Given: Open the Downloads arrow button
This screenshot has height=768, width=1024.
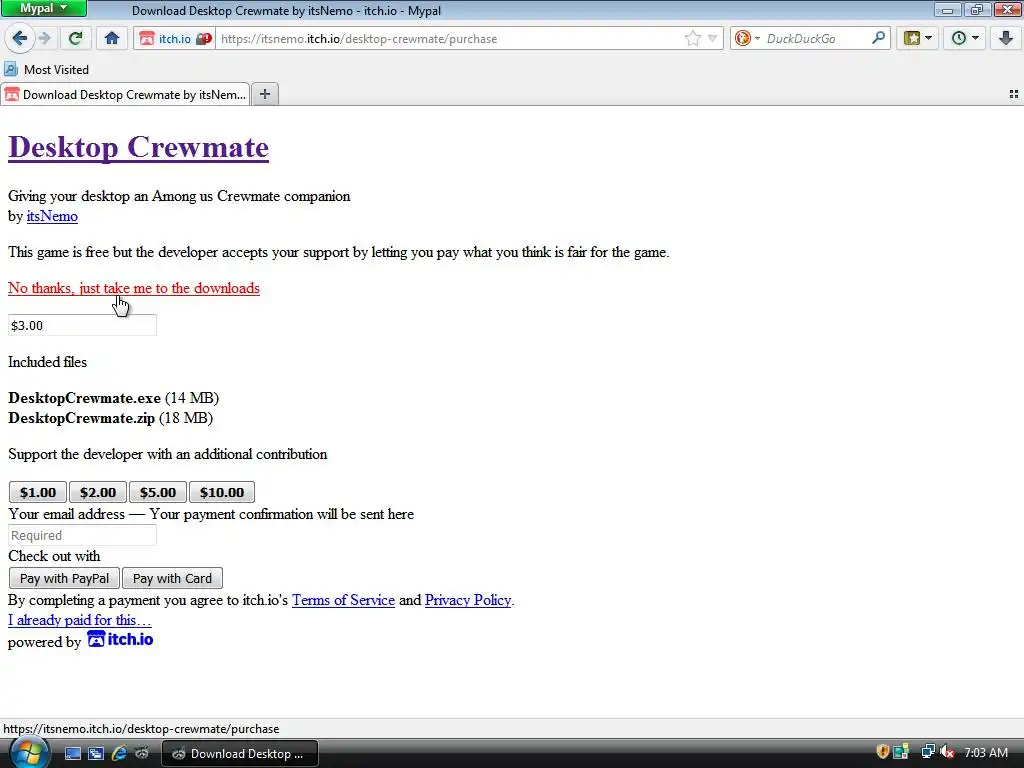Looking at the screenshot, I should pos(1006,39).
